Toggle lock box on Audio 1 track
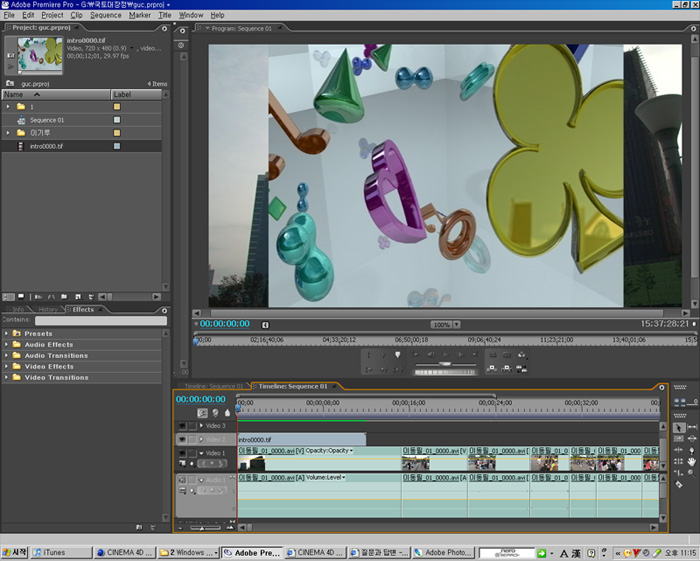 pyautogui.click(x=192, y=480)
